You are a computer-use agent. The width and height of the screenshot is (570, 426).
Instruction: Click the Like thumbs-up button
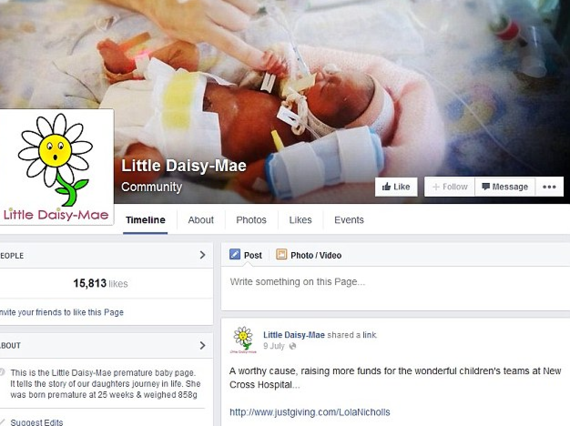pyautogui.click(x=396, y=187)
